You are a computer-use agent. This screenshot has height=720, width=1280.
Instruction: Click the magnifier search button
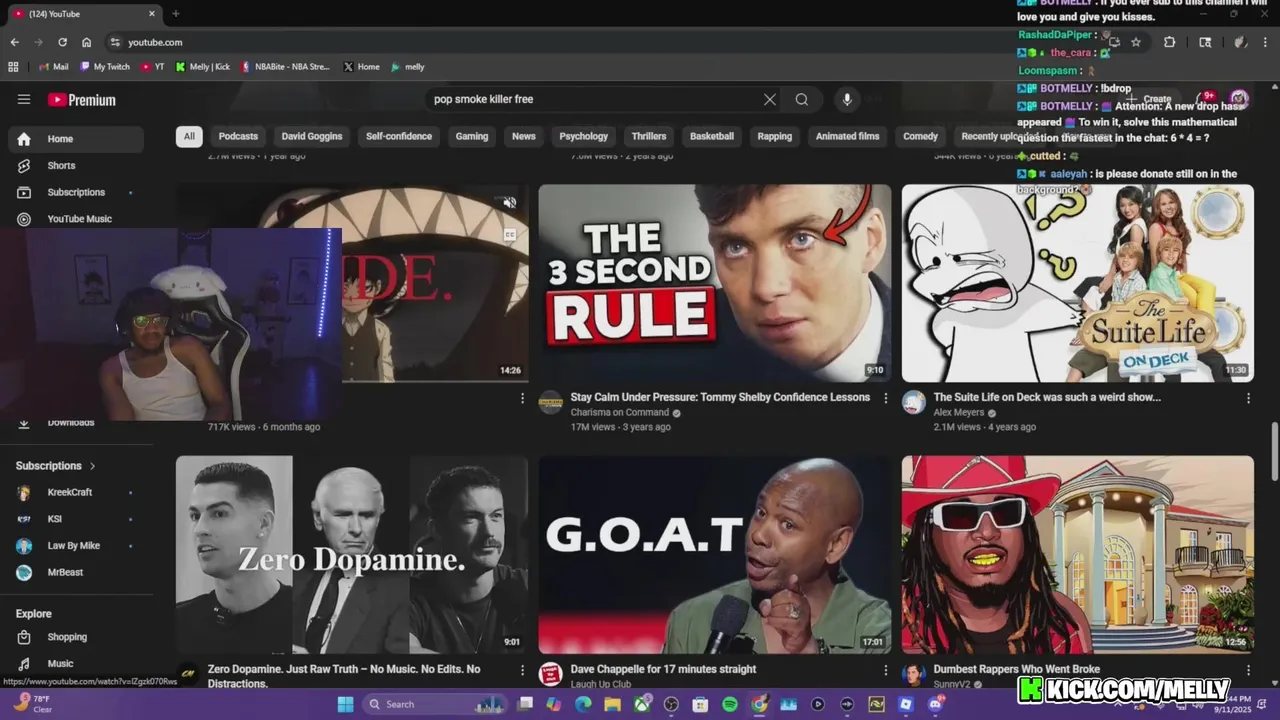pos(801,99)
